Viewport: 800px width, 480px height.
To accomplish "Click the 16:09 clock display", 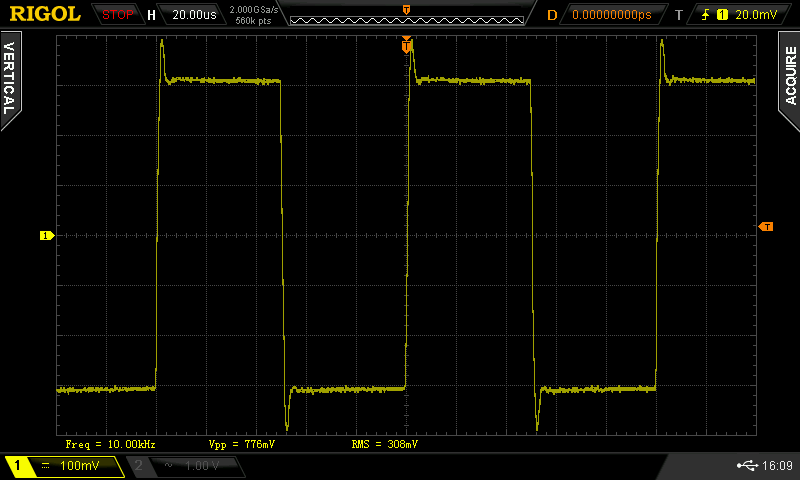I will [778, 465].
